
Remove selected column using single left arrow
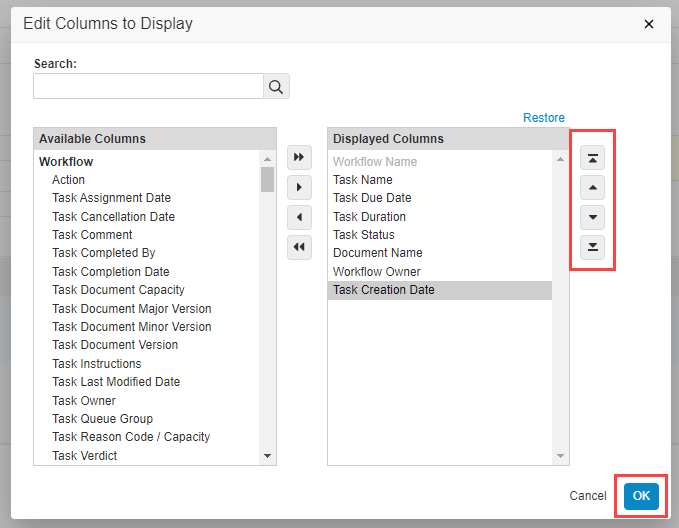(x=299, y=217)
